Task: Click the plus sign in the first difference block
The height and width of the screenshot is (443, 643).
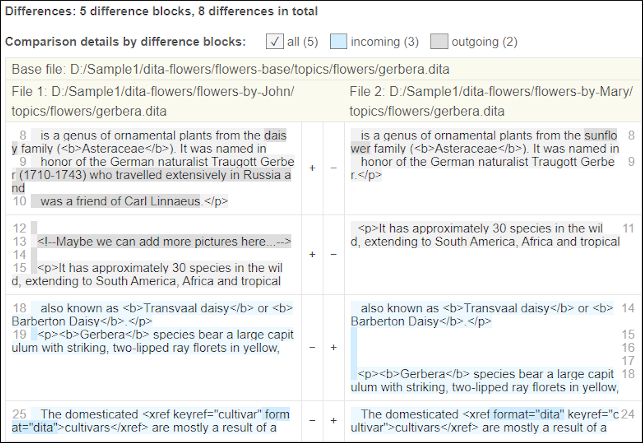Action: click(312, 167)
